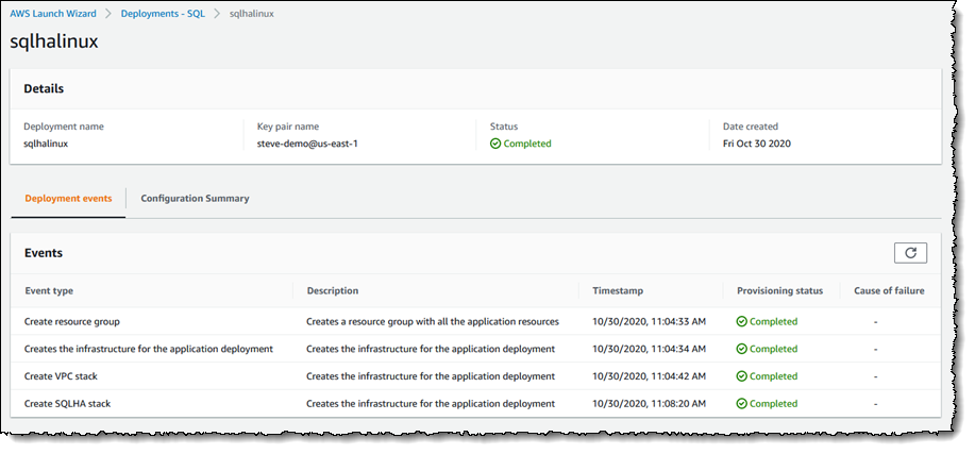
Task: Open the AWS Launch Wizard breadcrumb link
Action: (x=53, y=14)
